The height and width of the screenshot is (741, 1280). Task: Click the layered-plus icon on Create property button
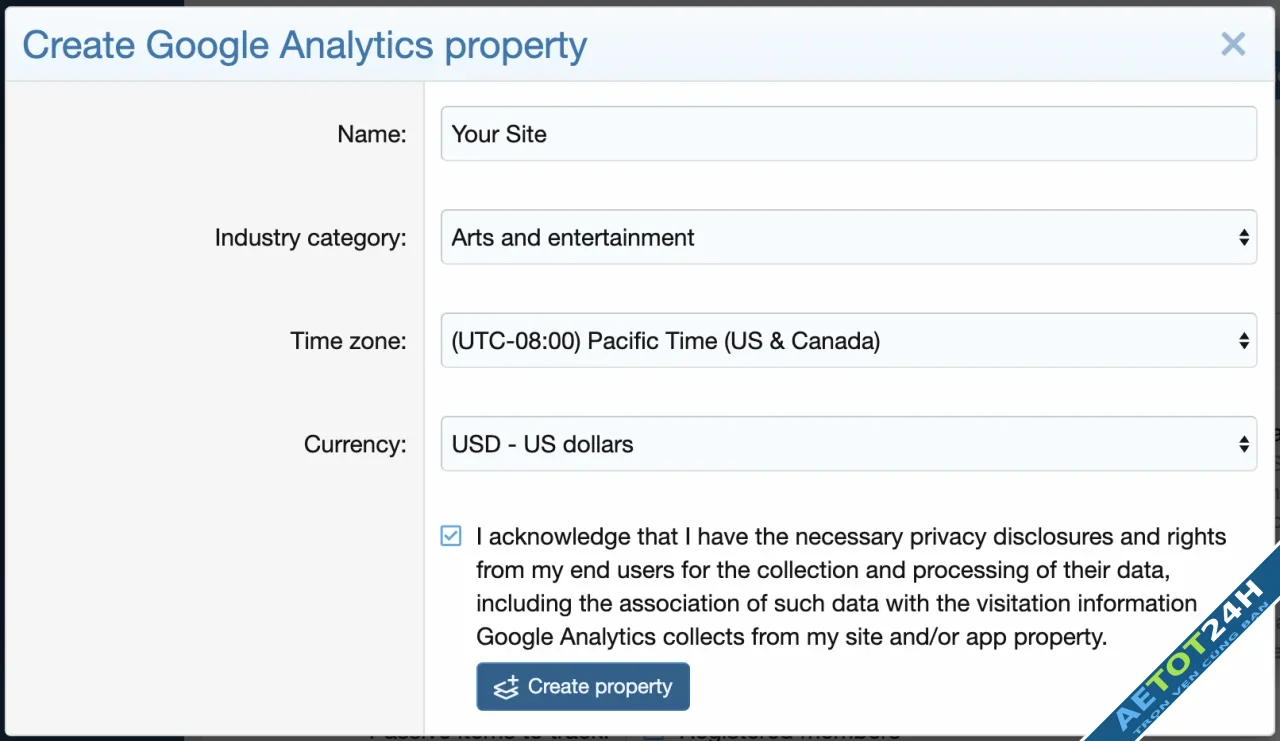pos(504,687)
